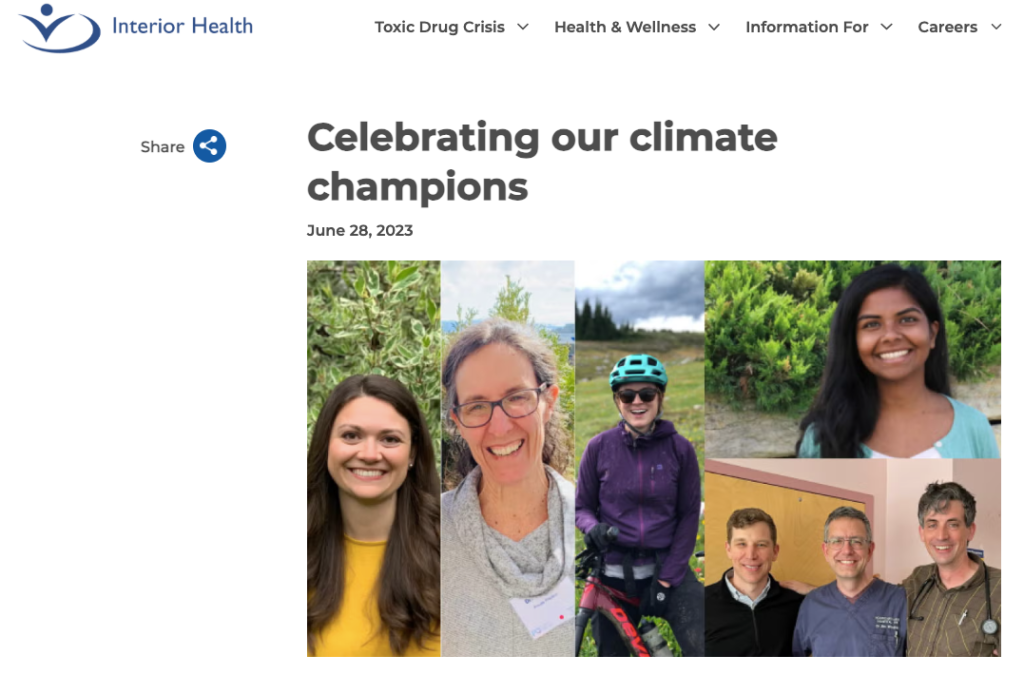Select photo of woman in yellow top

click(373, 458)
